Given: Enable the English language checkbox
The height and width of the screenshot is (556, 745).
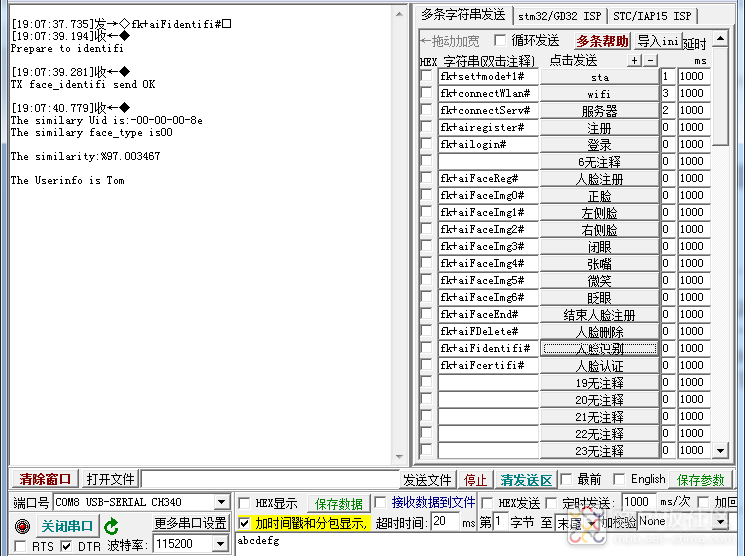Looking at the screenshot, I should pyautogui.click(x=619, y=479).
